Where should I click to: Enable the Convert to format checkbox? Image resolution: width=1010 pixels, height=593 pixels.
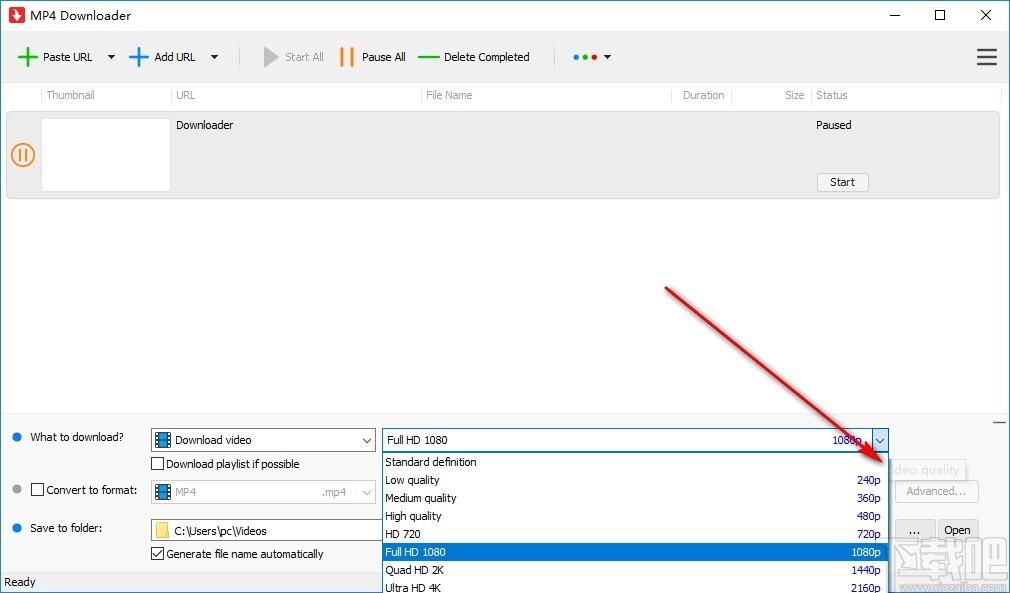37,490
